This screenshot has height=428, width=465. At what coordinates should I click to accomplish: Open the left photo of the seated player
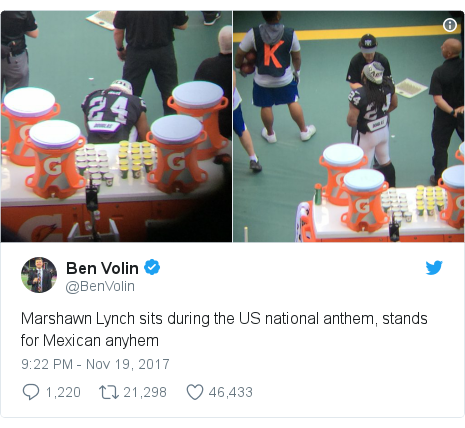tap(116, 126)
